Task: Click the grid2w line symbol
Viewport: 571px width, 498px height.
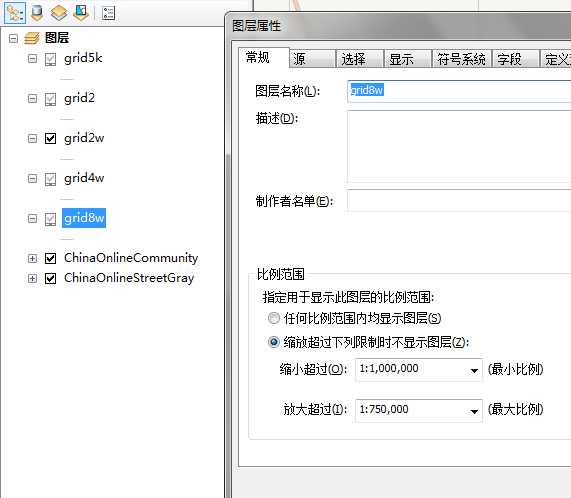Action: pyautogui.click(x=67, y=159)
